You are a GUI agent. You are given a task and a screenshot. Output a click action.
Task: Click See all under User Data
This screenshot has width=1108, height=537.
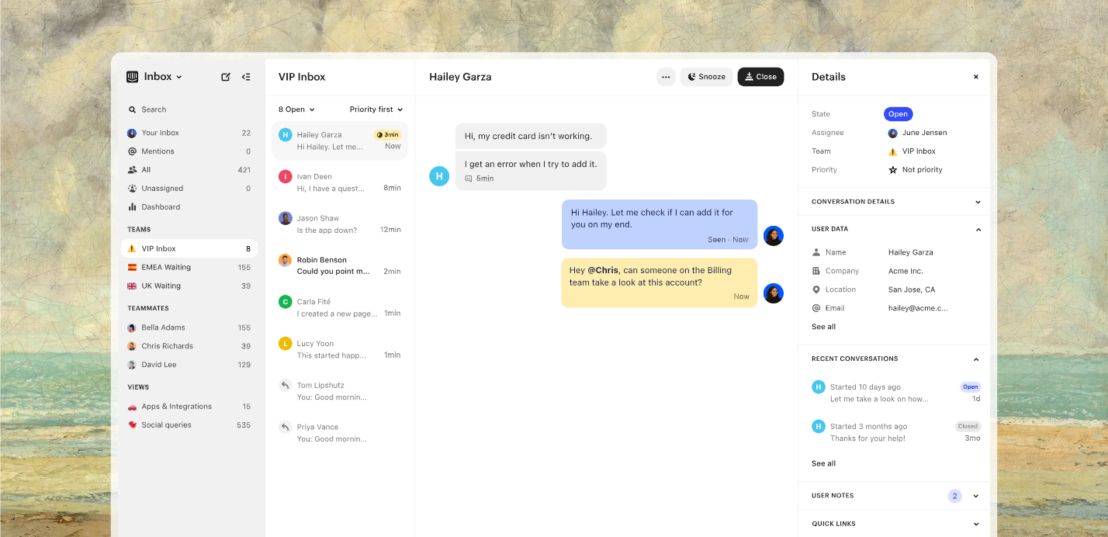click(x=823, y=327)
